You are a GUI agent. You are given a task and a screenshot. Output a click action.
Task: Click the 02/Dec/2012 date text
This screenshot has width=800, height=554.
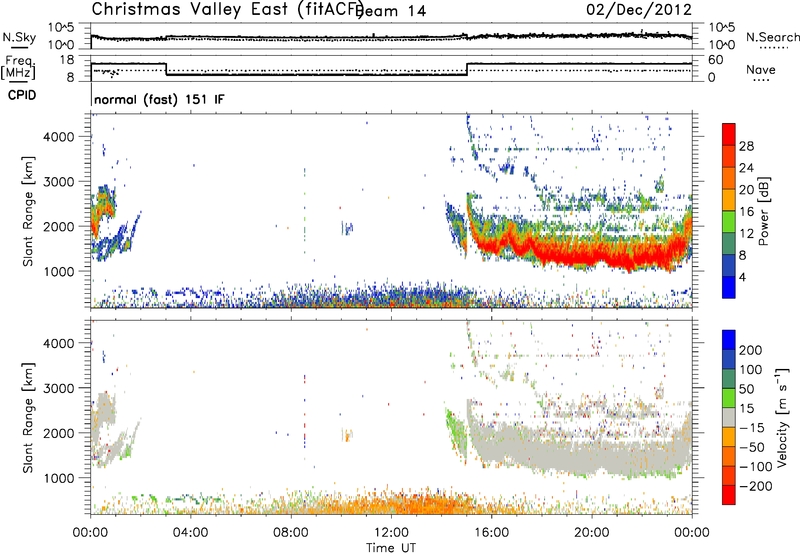[x=638, y=10]
